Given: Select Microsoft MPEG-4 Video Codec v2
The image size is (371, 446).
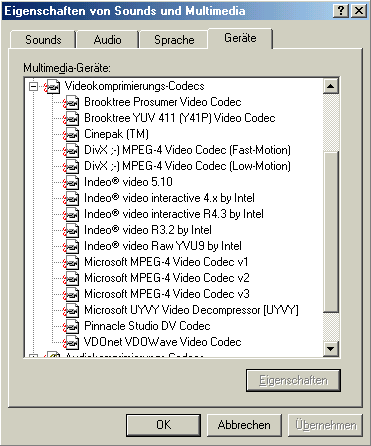Looking at the screenshot, I should 167,278.
